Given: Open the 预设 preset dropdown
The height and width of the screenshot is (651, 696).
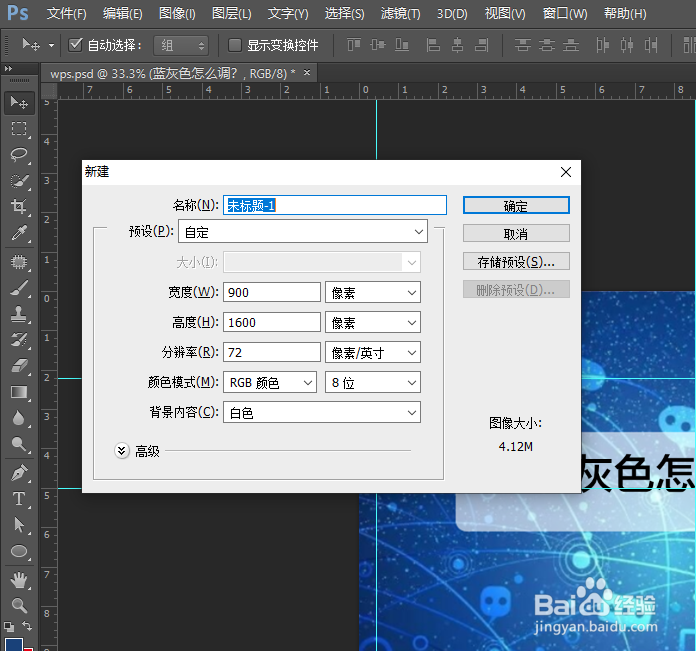Looking at the screenshot, I should click(303, 231).
